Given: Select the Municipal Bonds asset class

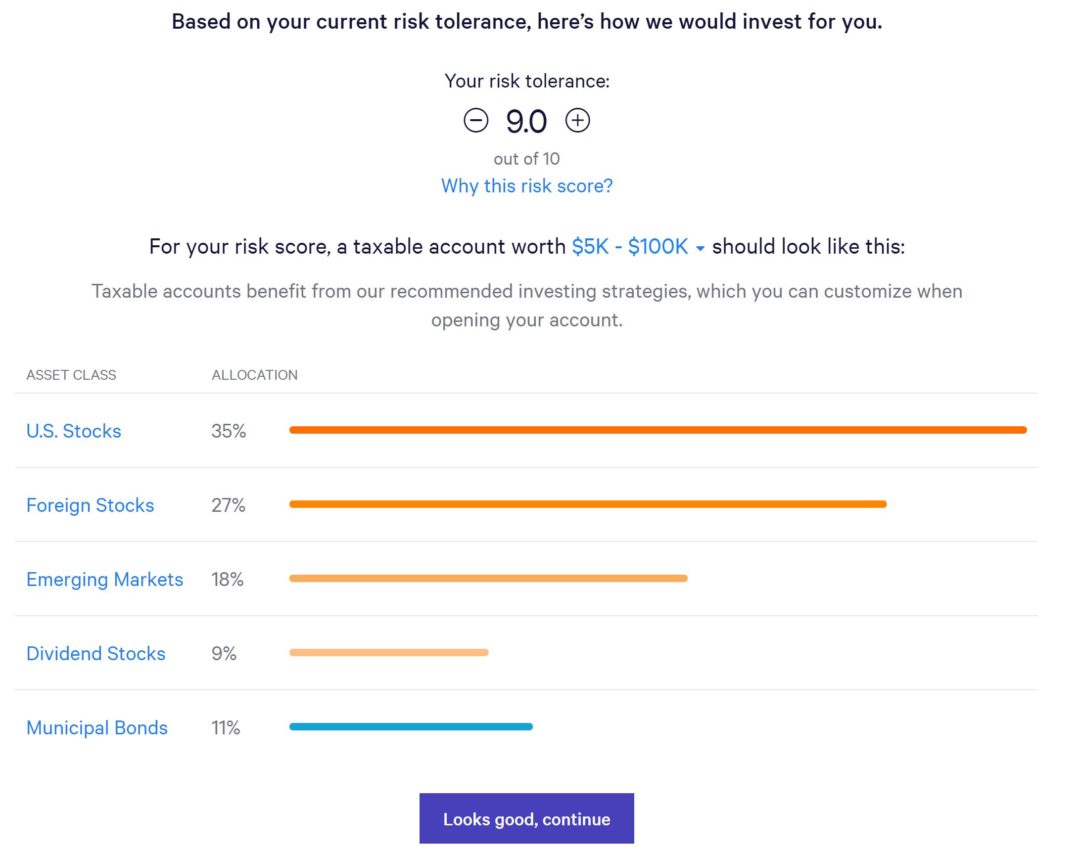Looking at the screenshot, I should click(96, 728).
